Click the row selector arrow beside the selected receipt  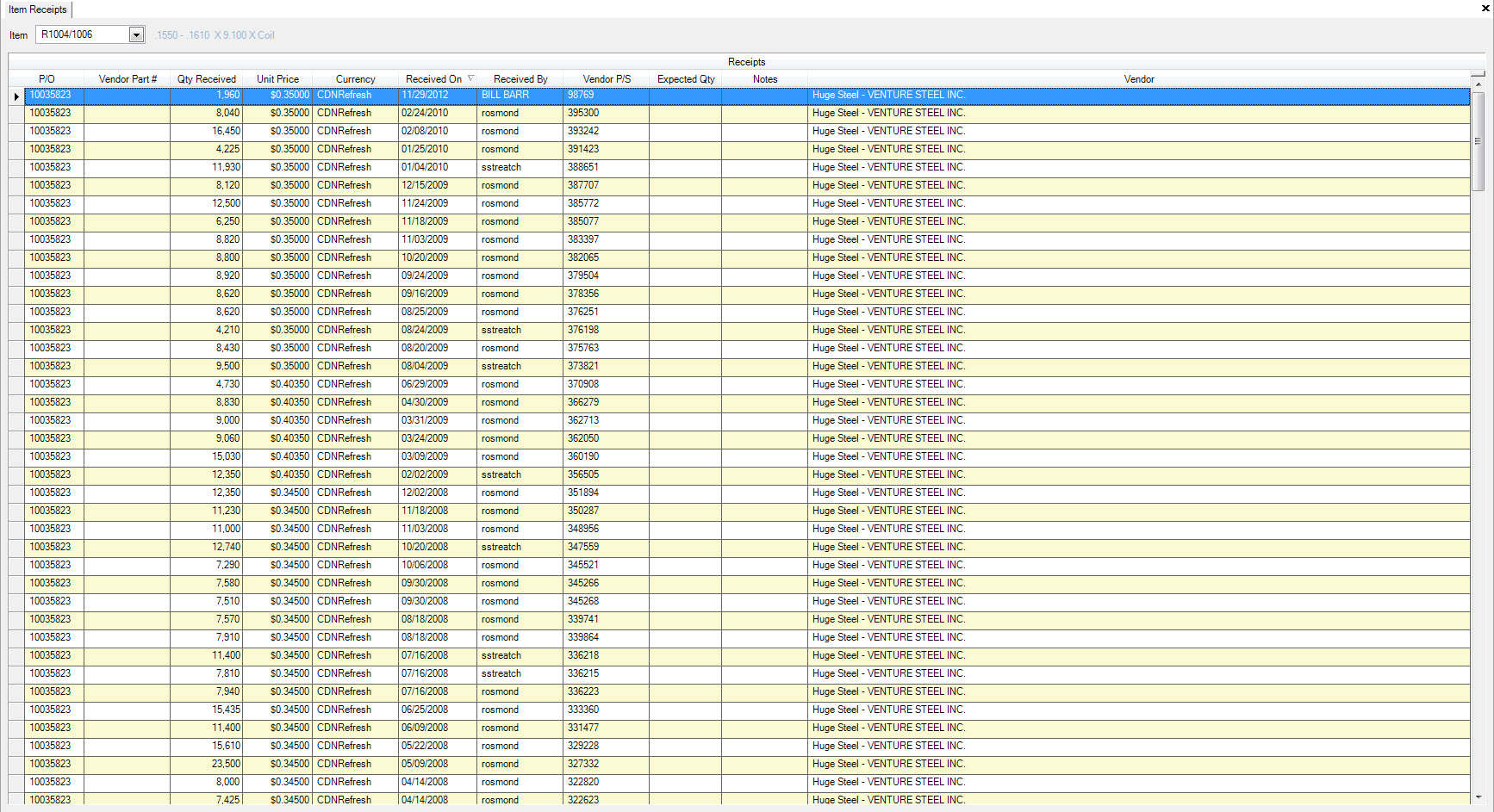click(16, 96)
